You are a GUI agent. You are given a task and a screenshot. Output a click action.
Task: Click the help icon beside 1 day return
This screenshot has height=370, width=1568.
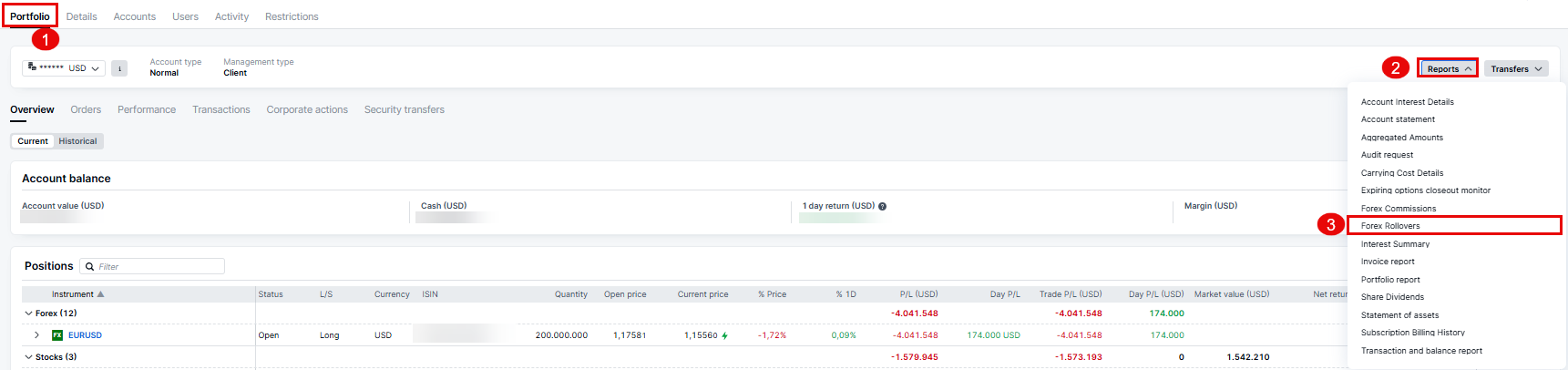pyautogui.click(x=882, y=206)
